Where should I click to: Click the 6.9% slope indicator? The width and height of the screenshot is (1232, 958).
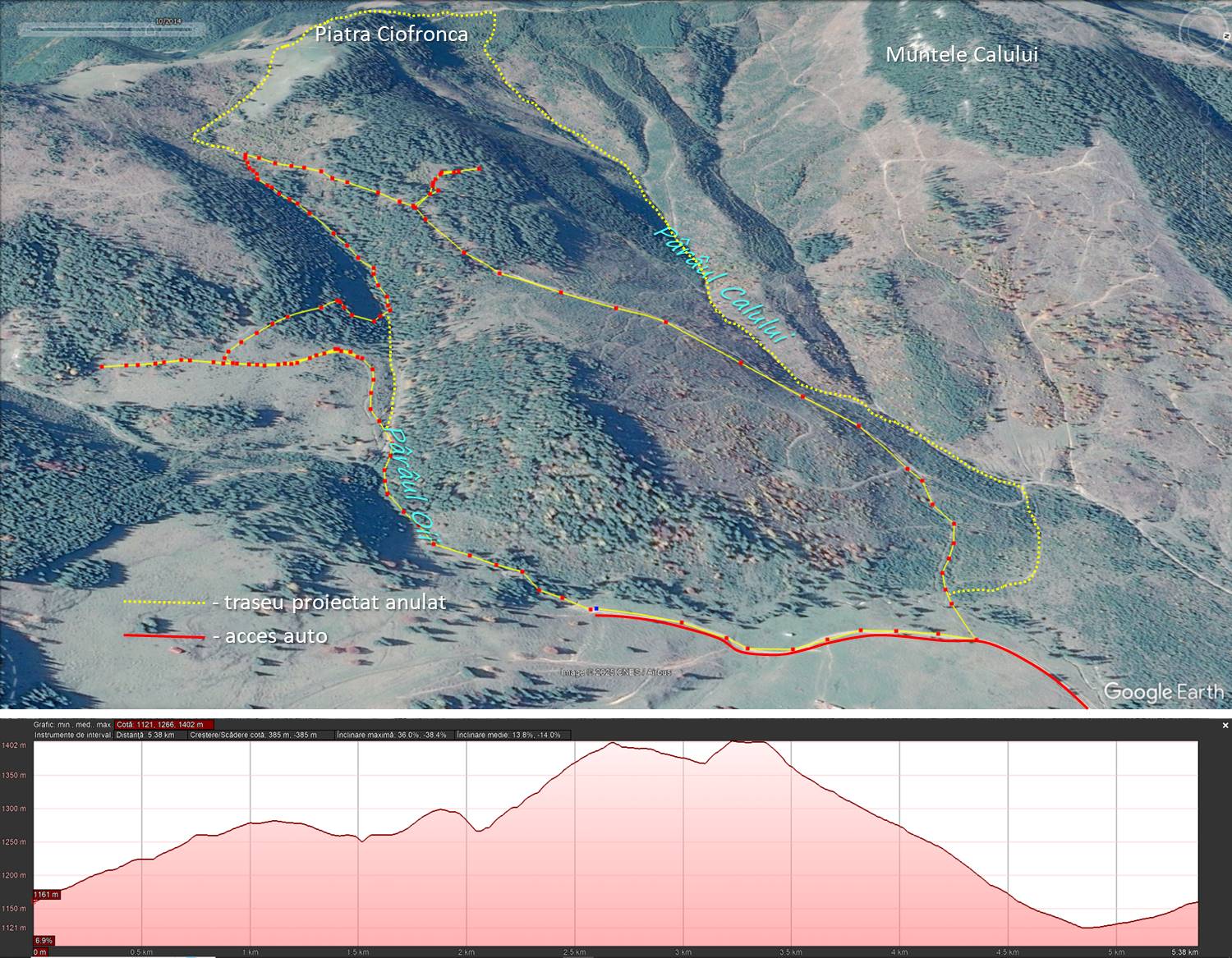coord(44,940)
